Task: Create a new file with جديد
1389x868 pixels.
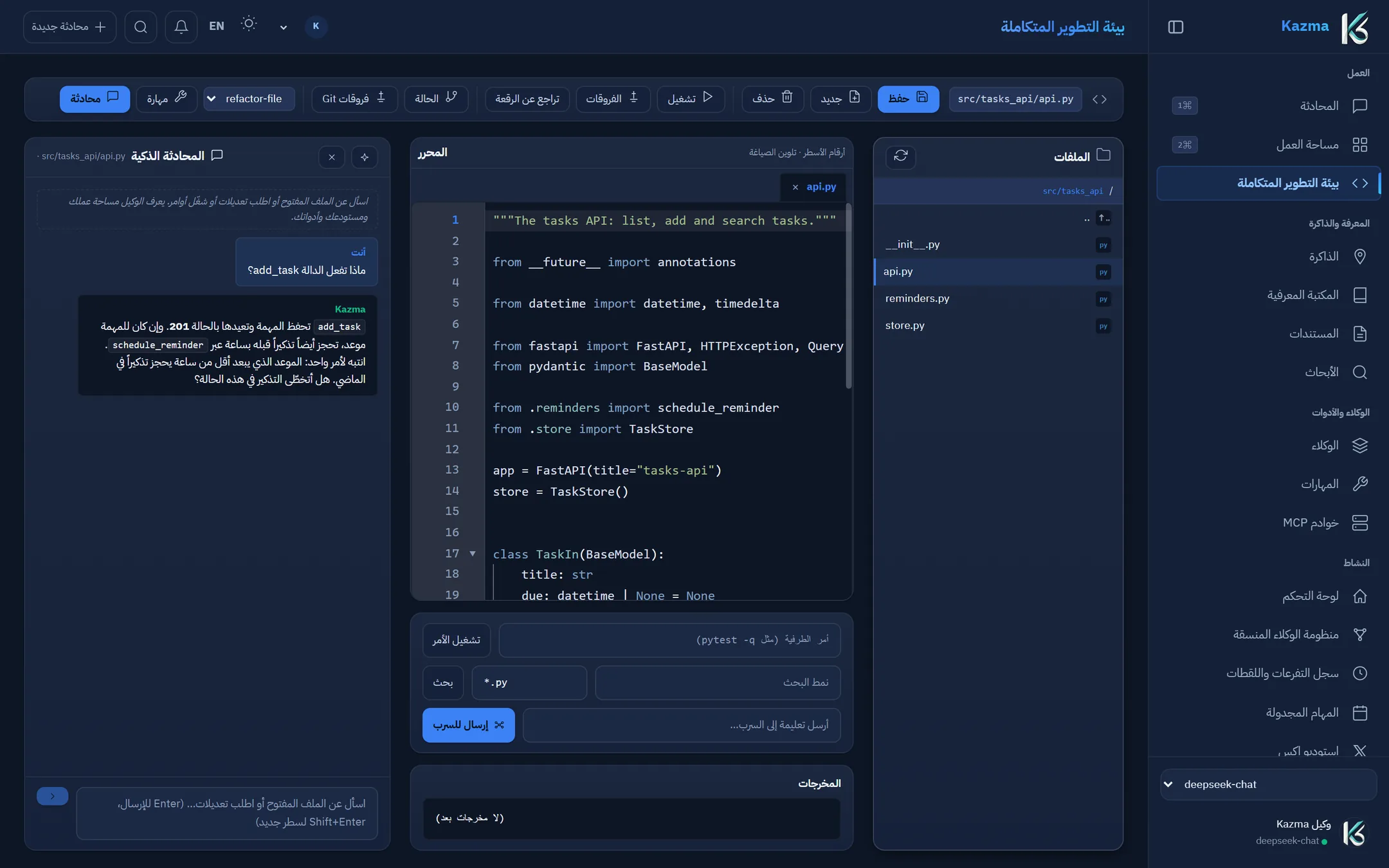Action: tap(840, 99)
